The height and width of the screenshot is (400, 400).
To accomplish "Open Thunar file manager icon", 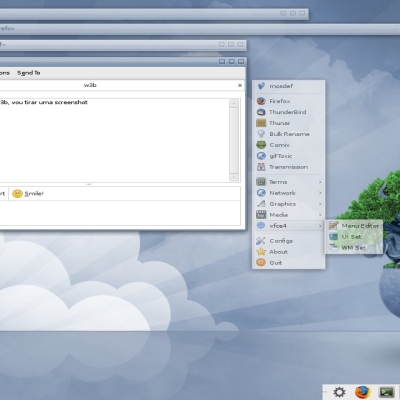I will (261, 123).
